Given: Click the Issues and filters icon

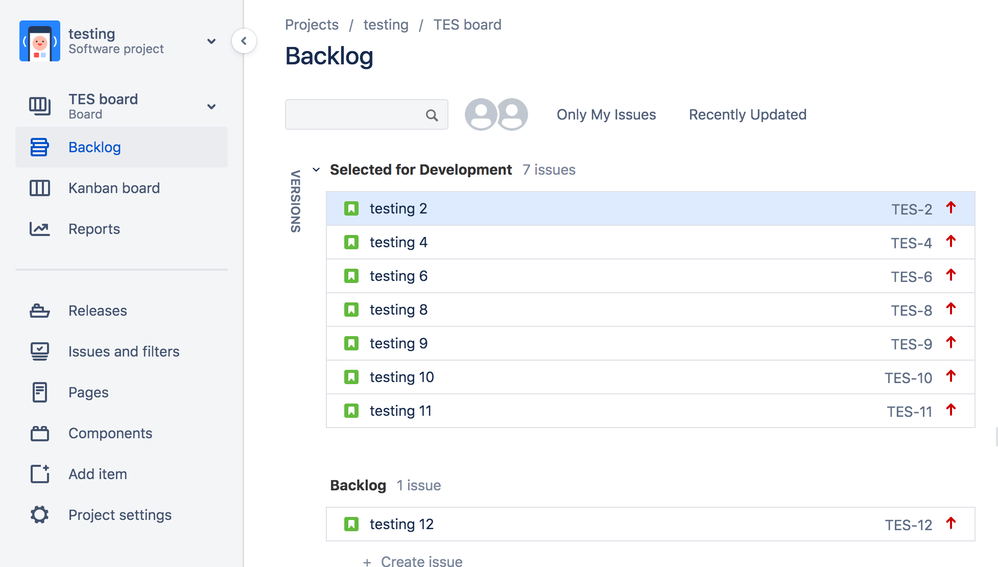Looking at the screenshot, I should 39,351.
